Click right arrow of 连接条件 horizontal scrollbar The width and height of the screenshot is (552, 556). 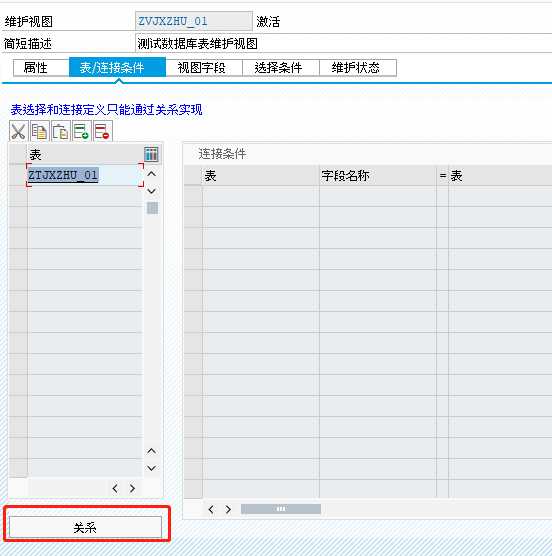pyautogui.click(x=228, y=510)
